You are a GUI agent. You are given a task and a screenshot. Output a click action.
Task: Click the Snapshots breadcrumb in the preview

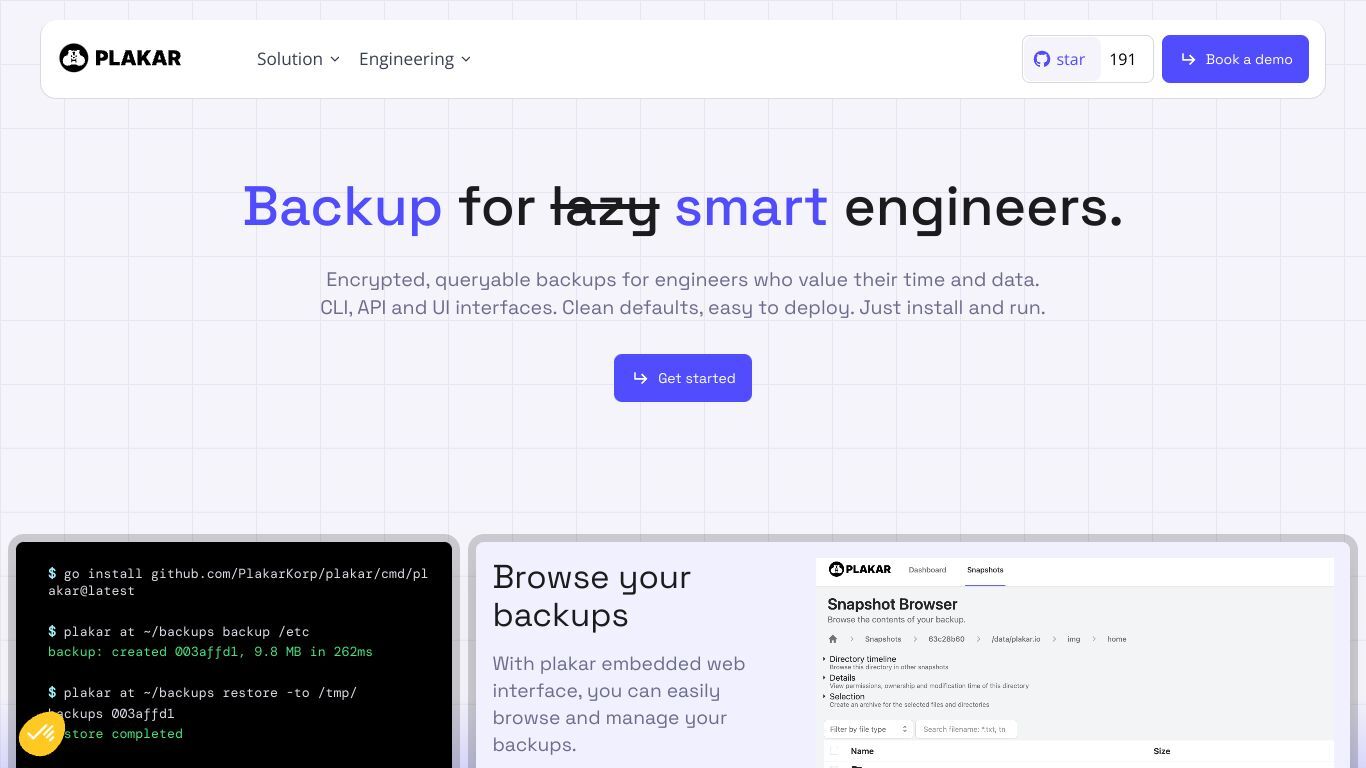[883, 639]
